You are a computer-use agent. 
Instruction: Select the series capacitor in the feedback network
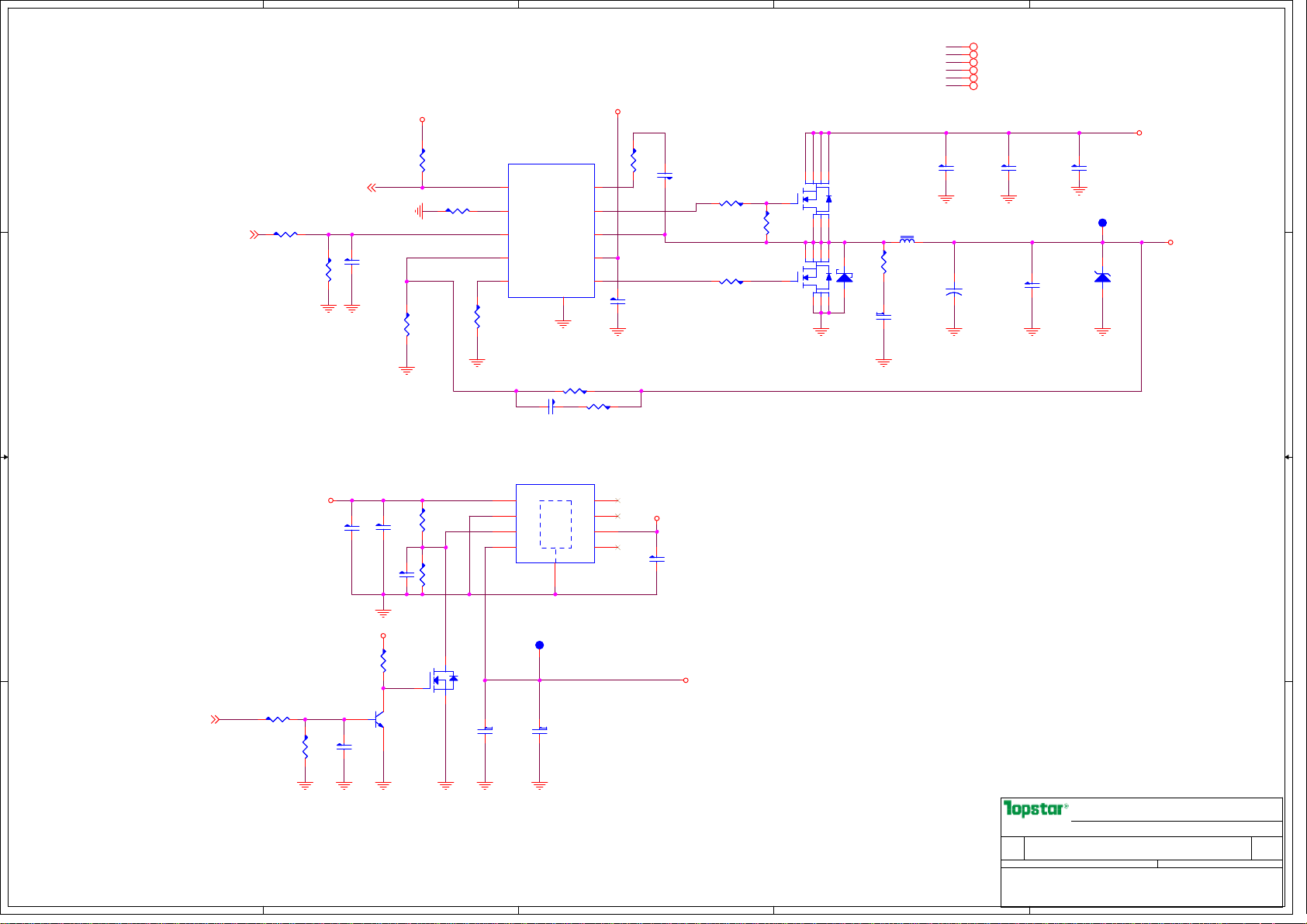click(550, 407)
